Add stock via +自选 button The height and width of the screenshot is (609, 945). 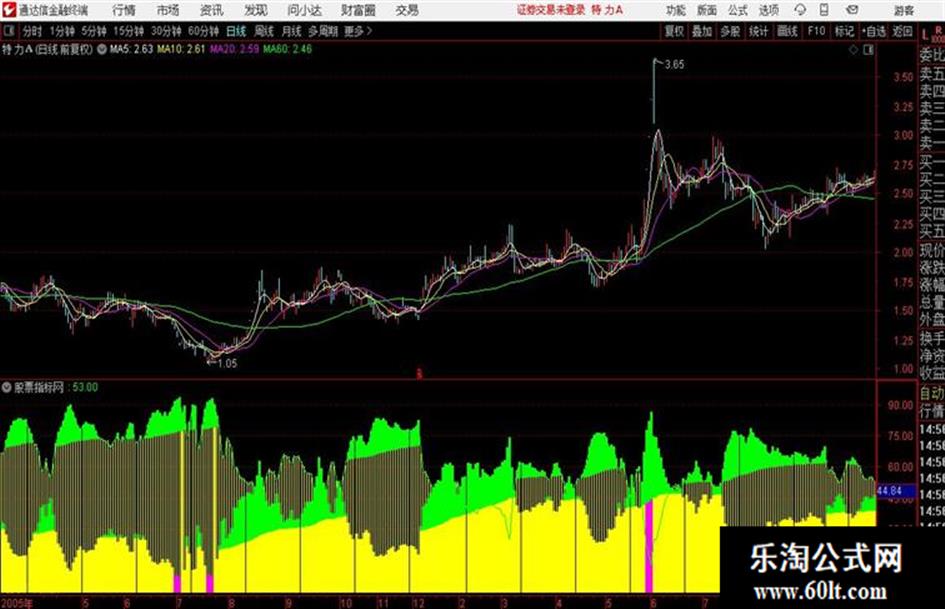(x=874, y=31)
